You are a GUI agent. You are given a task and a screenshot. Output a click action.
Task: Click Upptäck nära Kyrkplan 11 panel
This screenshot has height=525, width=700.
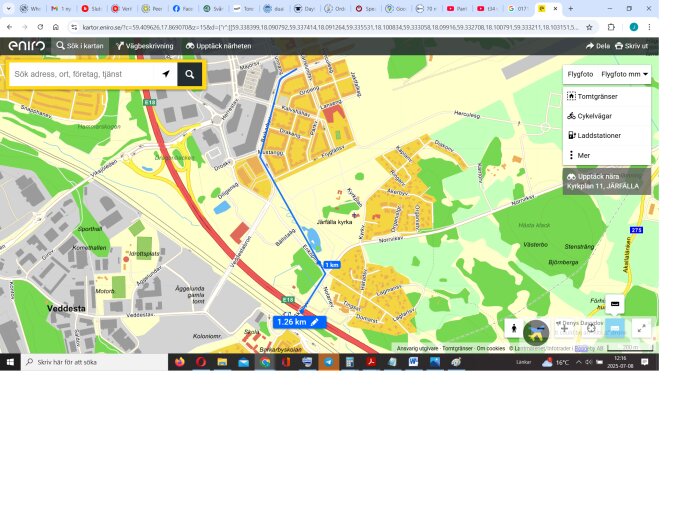point(606,181)
